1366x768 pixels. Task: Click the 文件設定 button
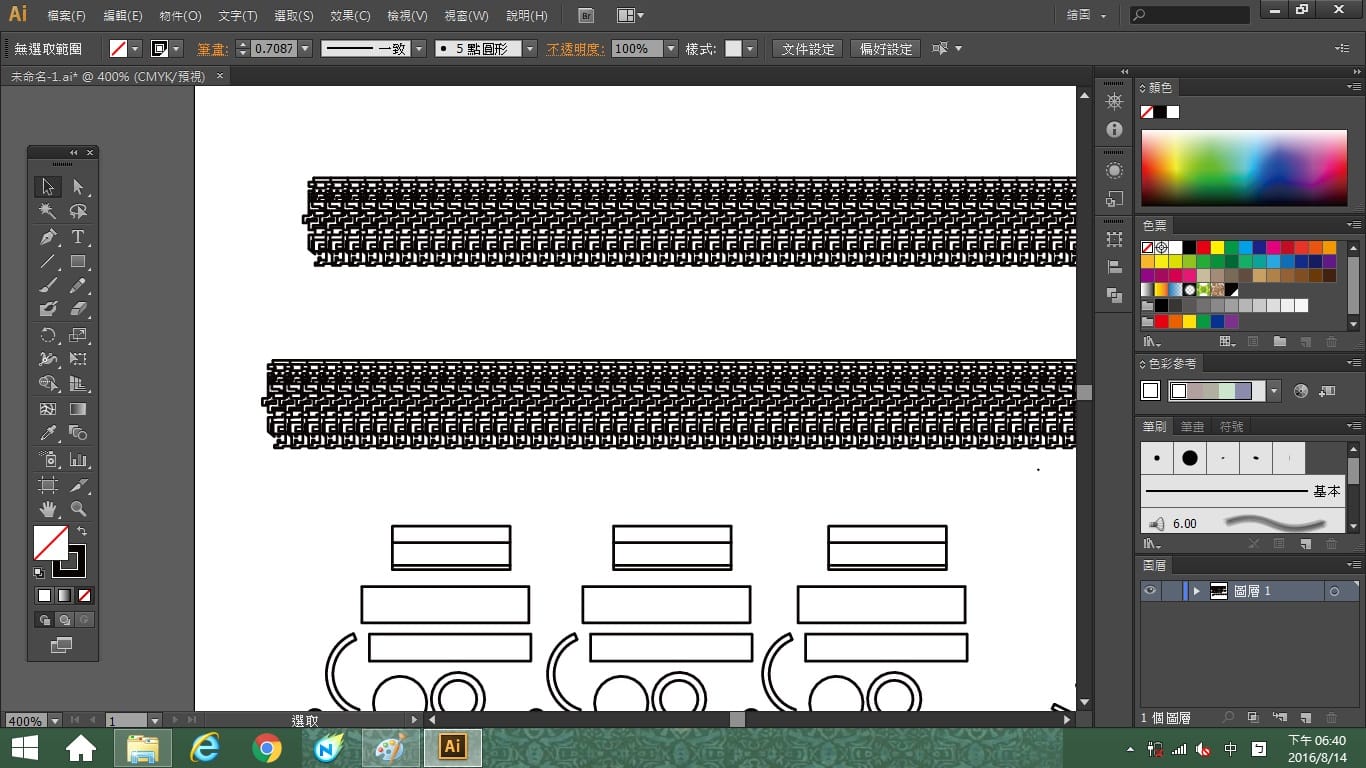808,48
